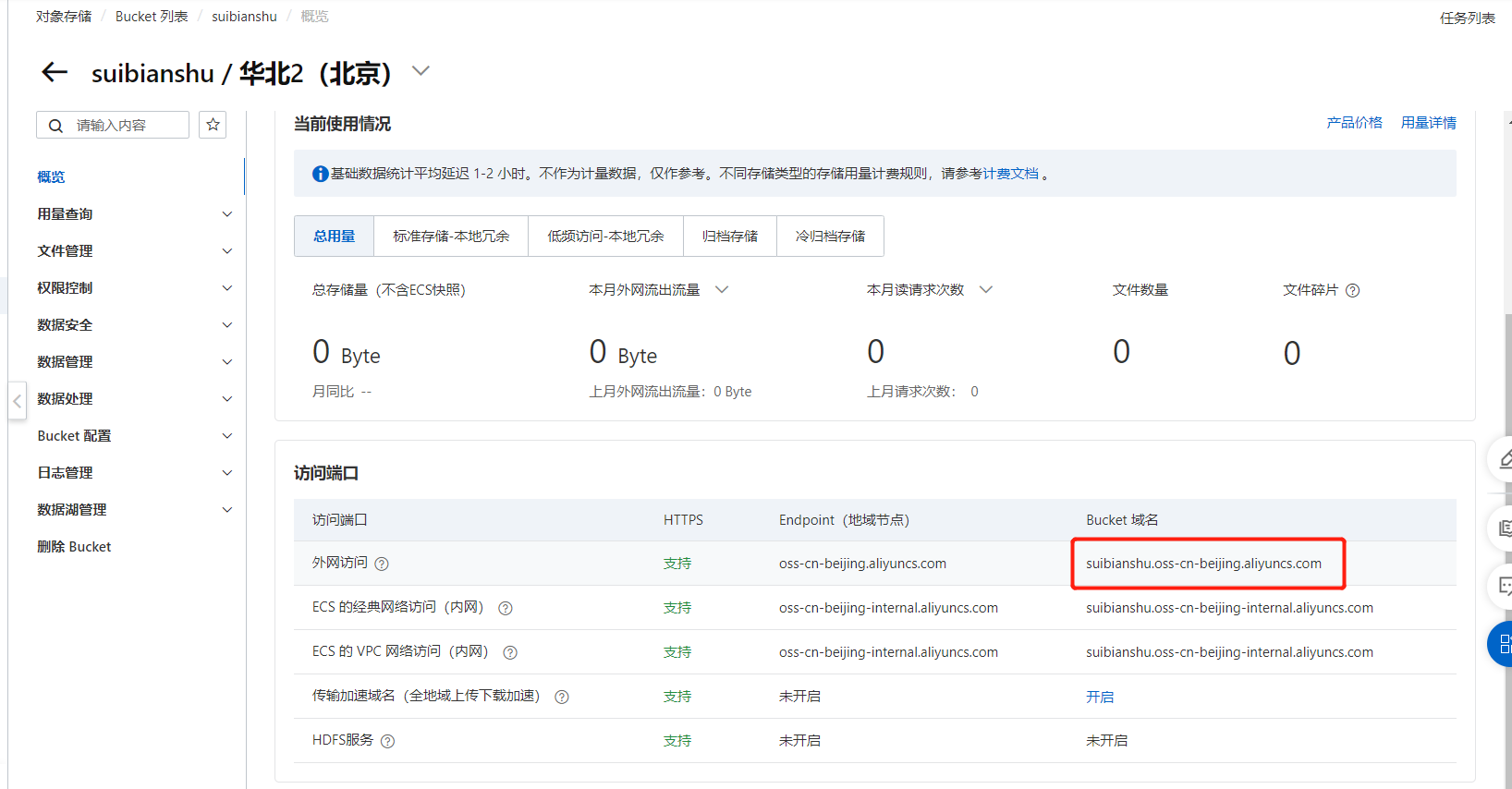Click 支持 in the HDFS服务 row
The width and height of the screenshot is (1512, 789).
tap(677, 741)
